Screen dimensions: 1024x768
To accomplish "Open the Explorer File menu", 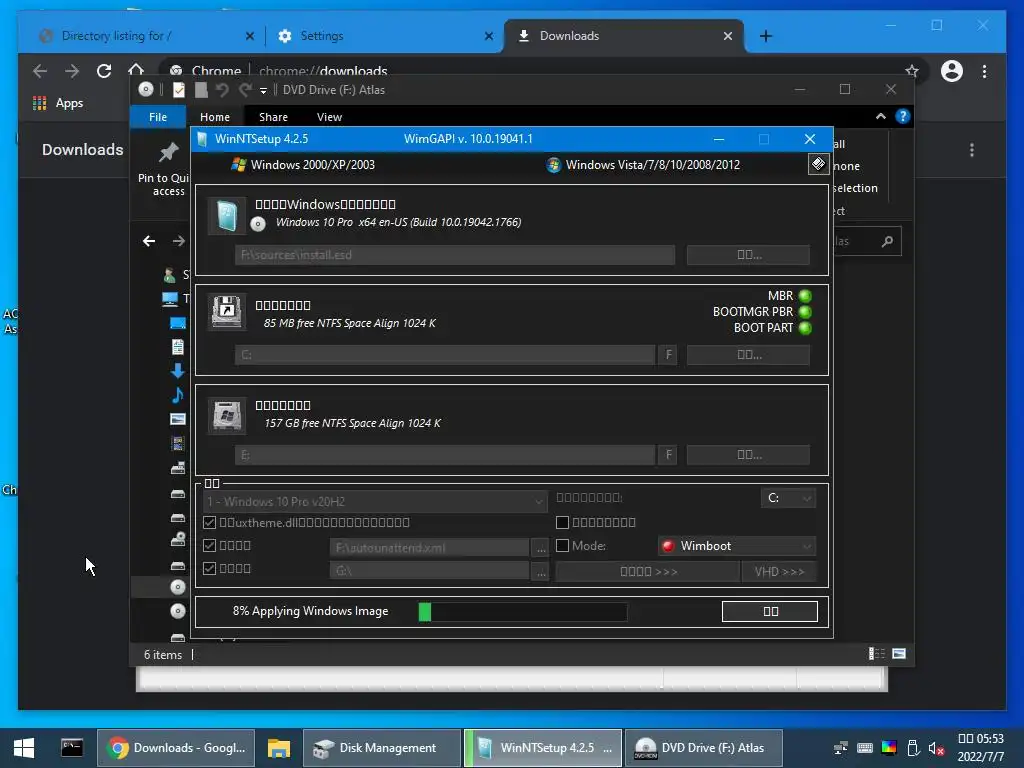I will (x=157, y=117).
